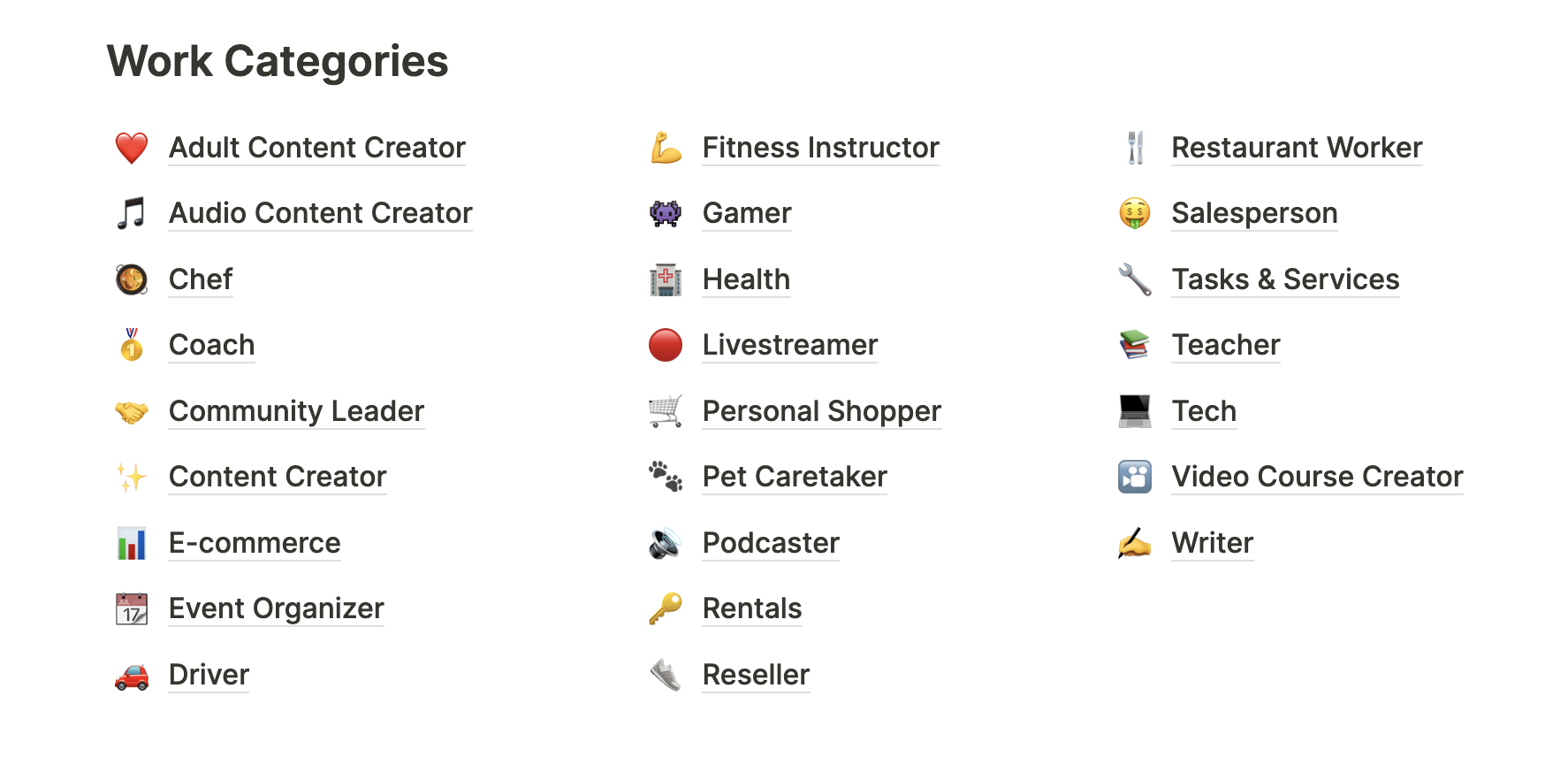Image resolution: width=1568 pixels, height=780 pixels.
Task: Click the wrench icon for Tasks & Services
Action: coord(1134,279)
